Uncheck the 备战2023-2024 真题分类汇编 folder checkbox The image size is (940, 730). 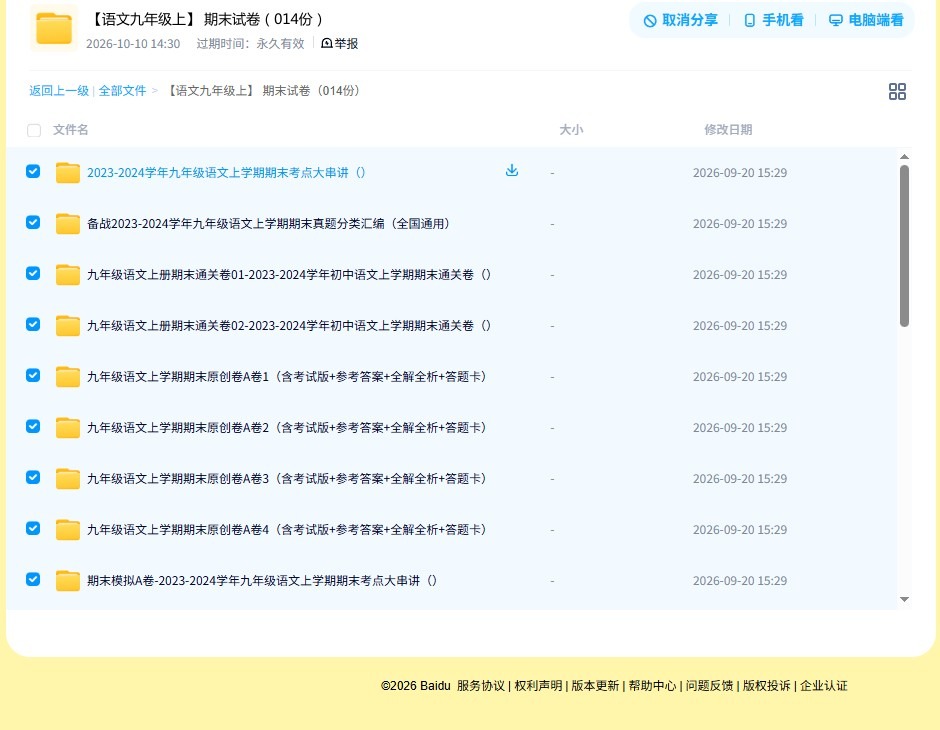(x=33, y=222)
